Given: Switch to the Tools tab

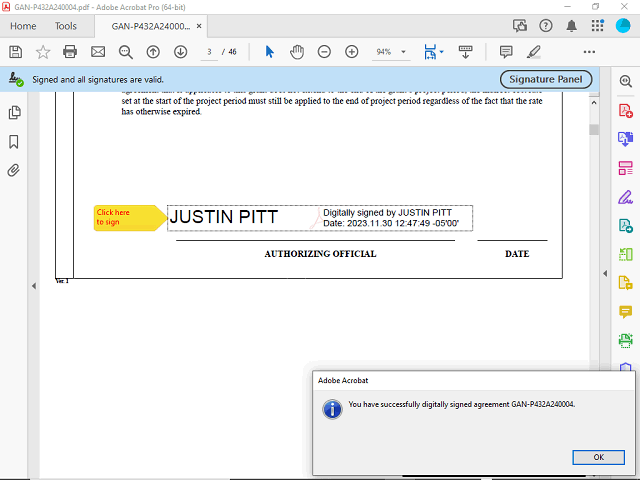Looking at the screenshot, I should 65,26.
